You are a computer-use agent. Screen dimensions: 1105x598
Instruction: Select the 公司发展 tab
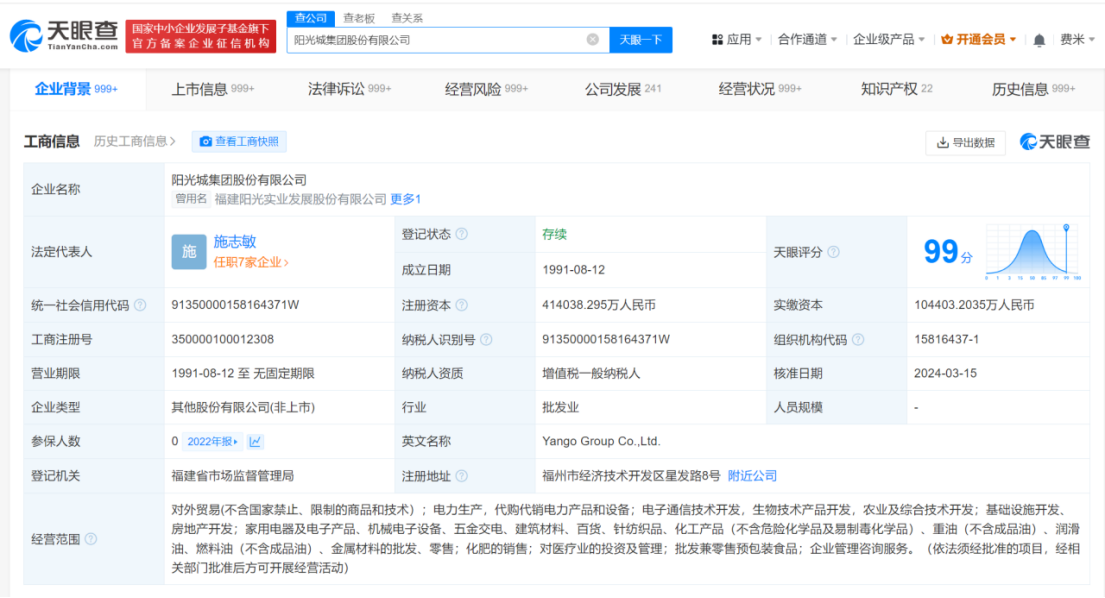(623, 89)
